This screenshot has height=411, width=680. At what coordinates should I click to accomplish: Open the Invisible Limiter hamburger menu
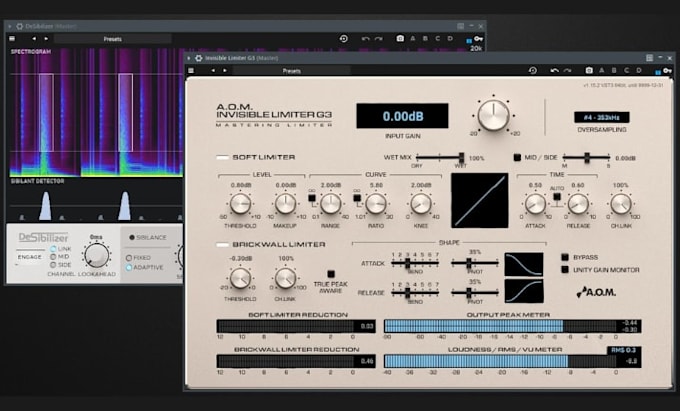[x=191, y=71]
